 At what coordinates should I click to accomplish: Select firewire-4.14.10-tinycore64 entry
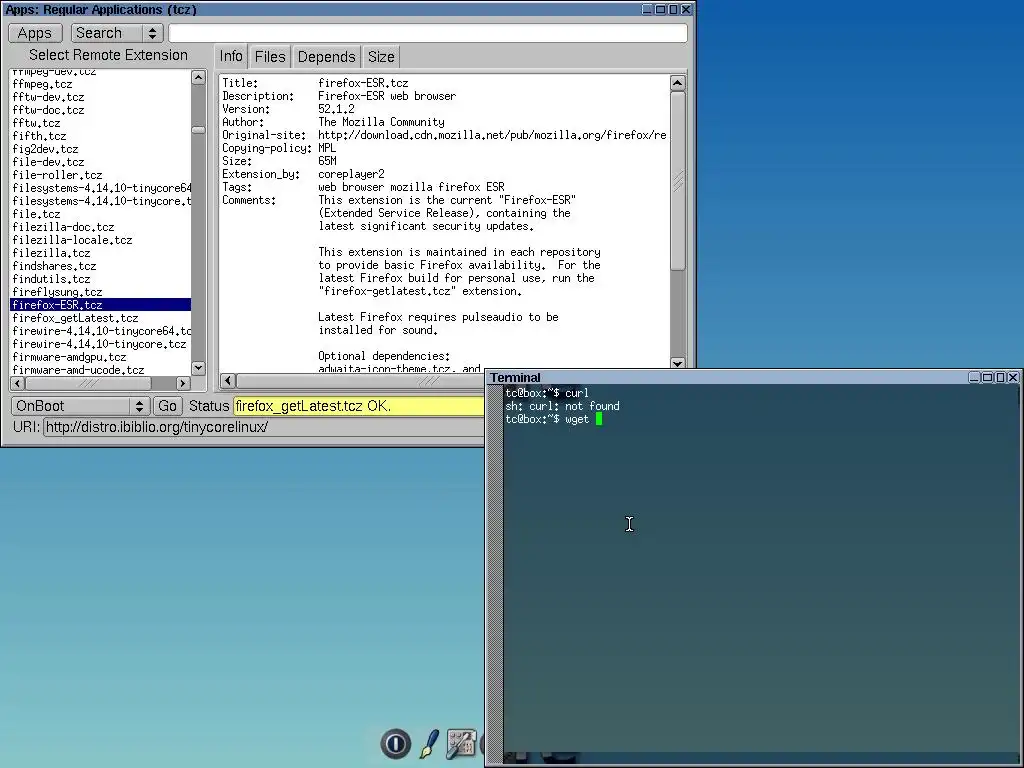100,331
